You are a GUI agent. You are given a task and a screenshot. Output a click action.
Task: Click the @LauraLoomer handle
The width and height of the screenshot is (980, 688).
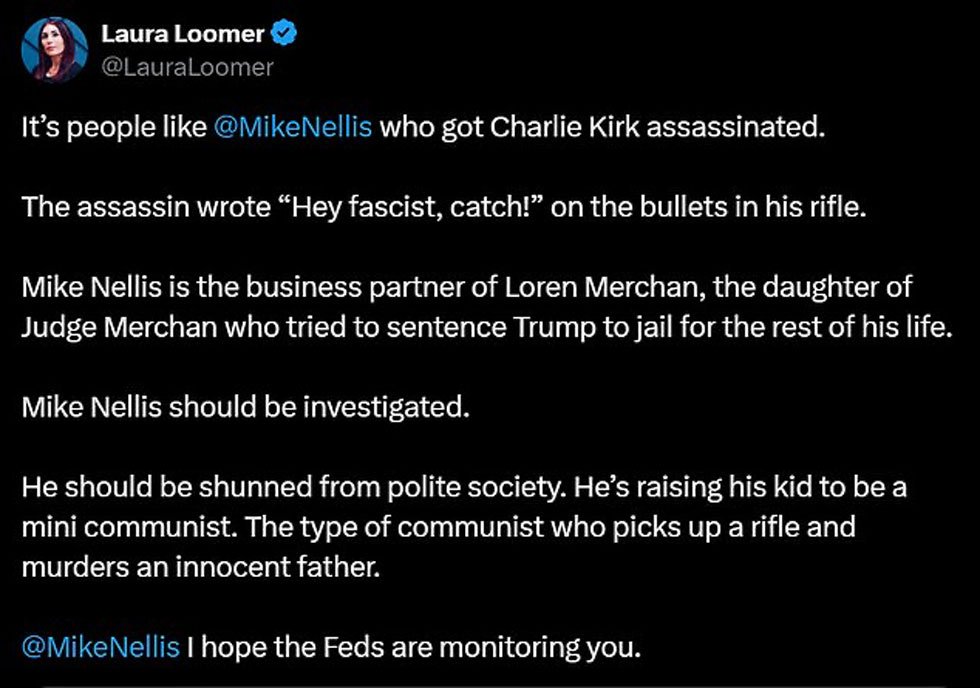pos(187,67)
